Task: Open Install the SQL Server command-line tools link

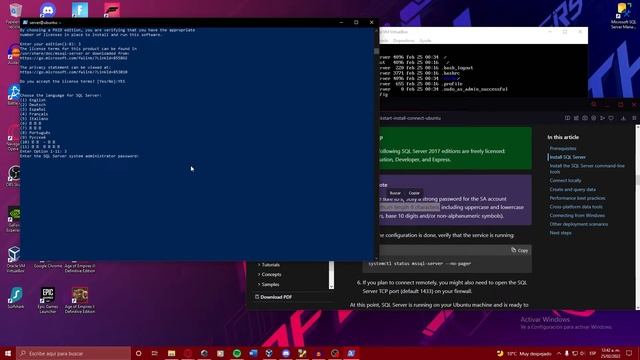Action: (587, 169)
